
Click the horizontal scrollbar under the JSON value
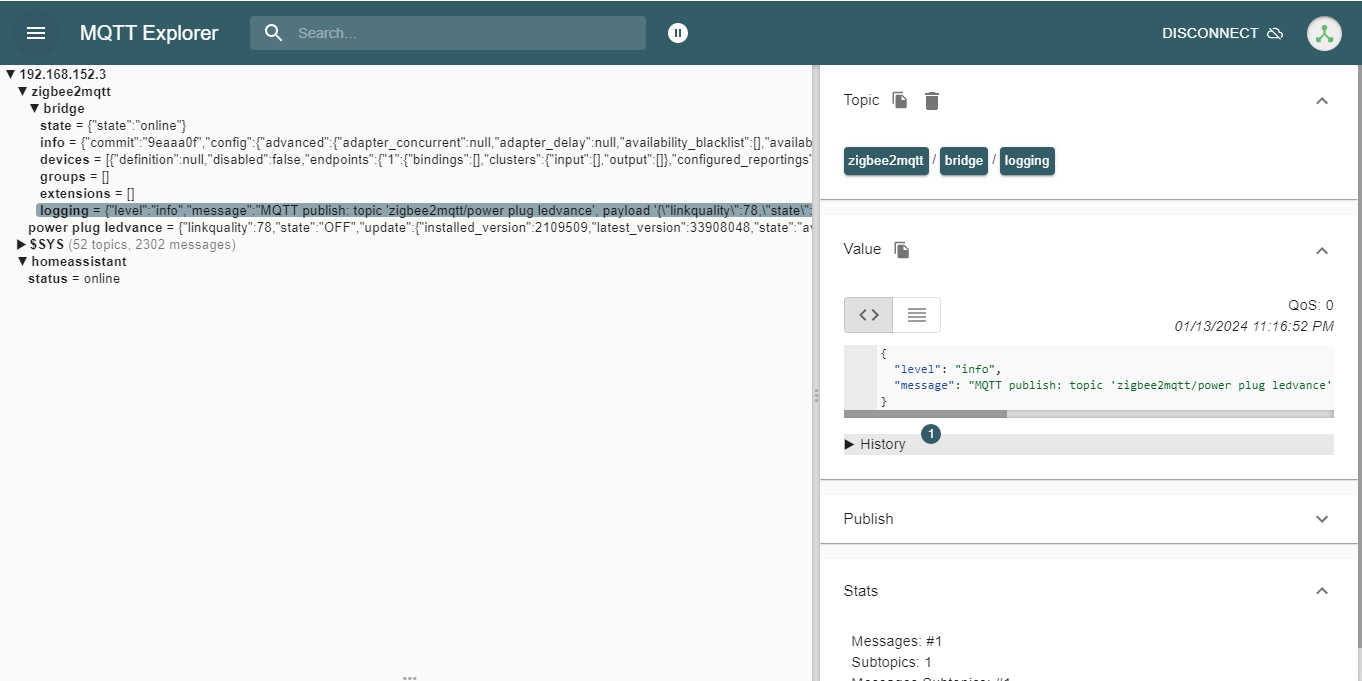click(x=925, y=413)
